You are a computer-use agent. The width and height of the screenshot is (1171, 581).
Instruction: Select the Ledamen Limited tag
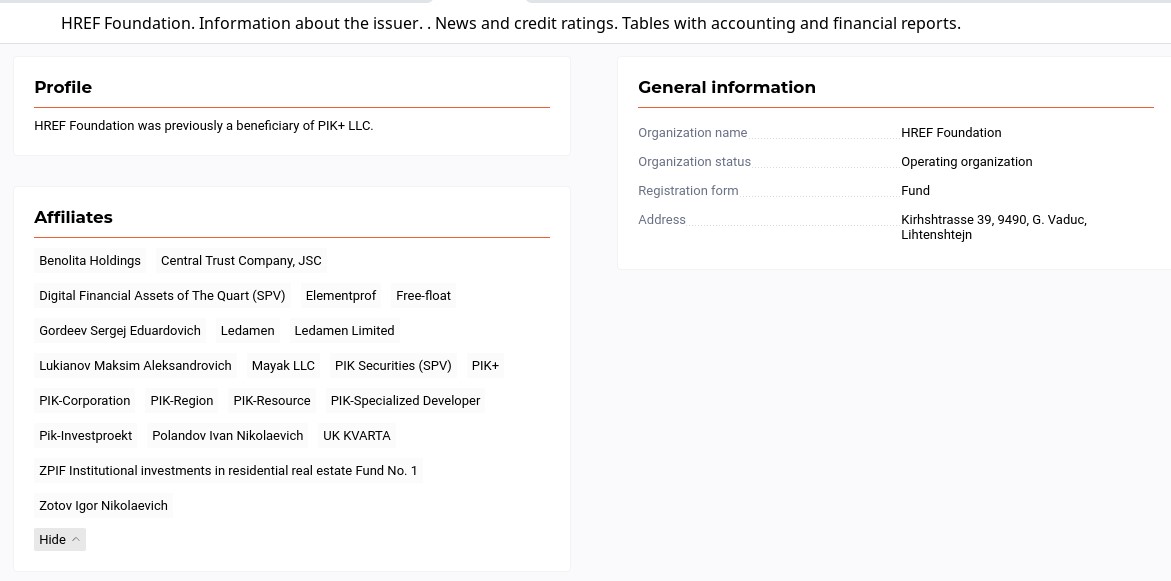[x=344, y=331]
